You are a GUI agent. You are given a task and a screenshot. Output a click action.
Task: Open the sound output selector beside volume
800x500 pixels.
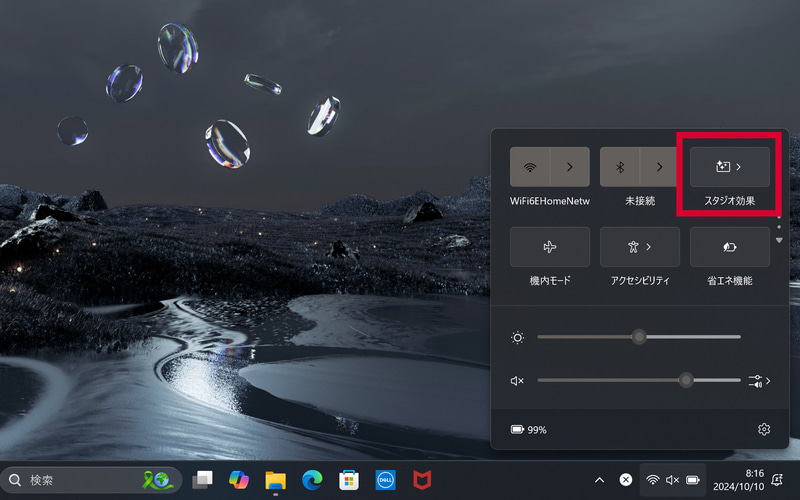click(759, 381)
